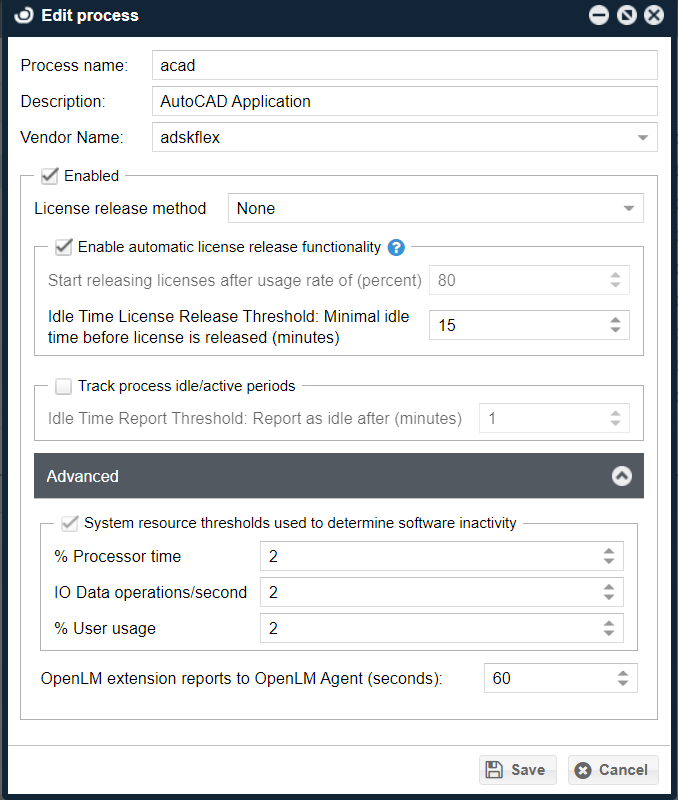Collapse the Advanced section using the chevron icon
Image resolution: width=678 pixels, height=800 pixels.
point(621,476)
